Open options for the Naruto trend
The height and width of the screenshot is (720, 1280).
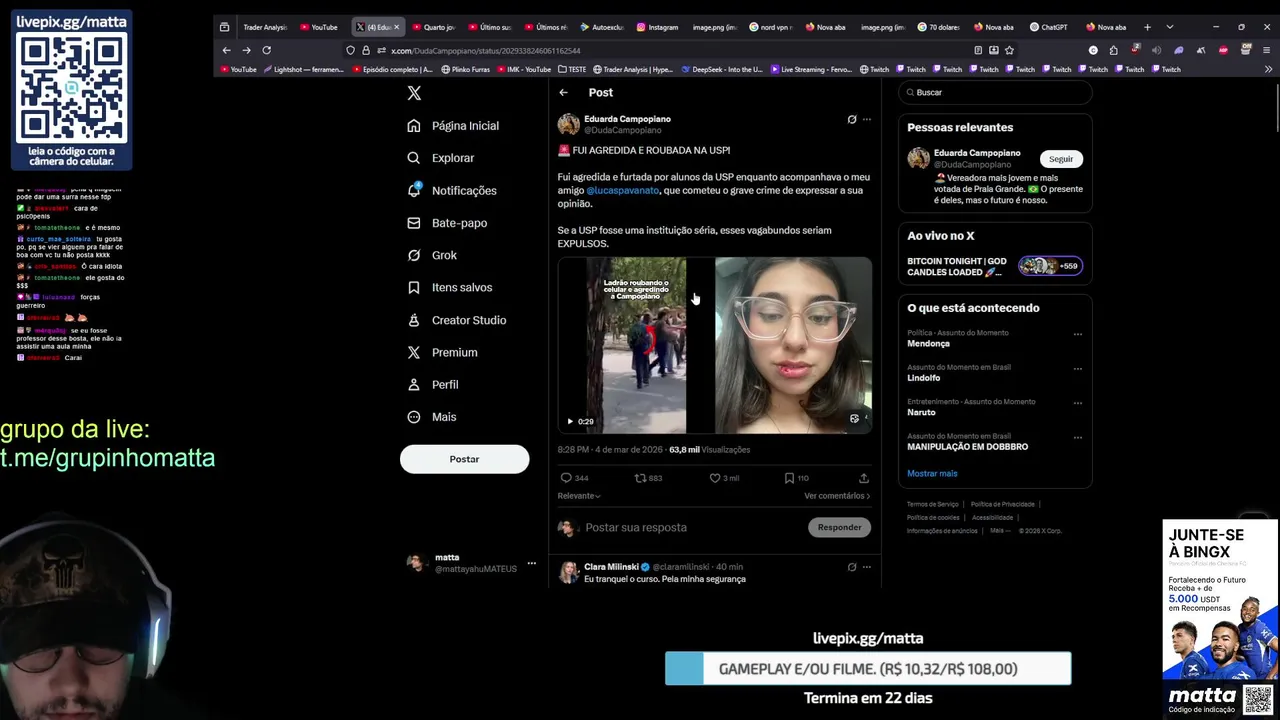(1078, 403)
